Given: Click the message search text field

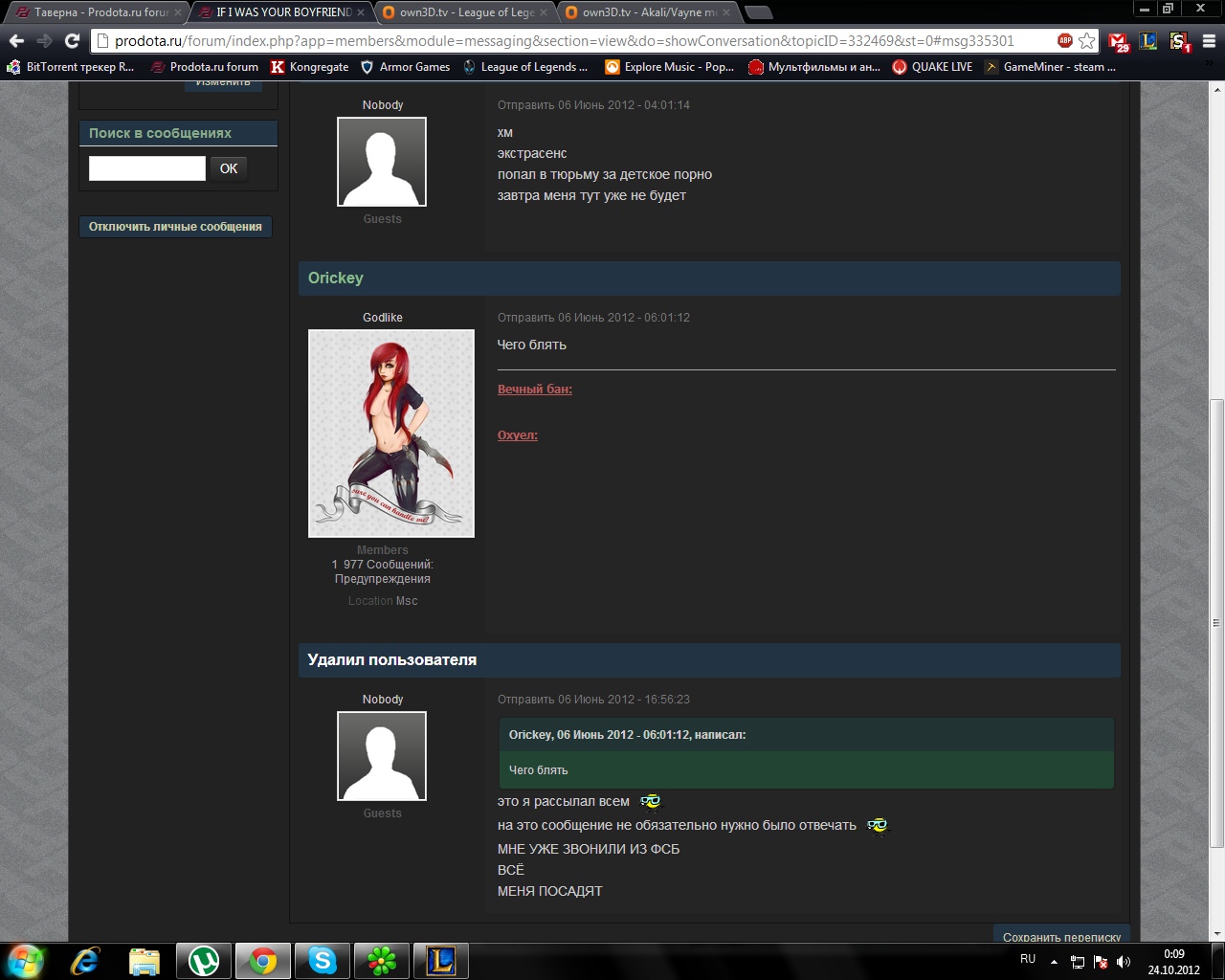Looking at the screenshot, I should click(146, 168).
